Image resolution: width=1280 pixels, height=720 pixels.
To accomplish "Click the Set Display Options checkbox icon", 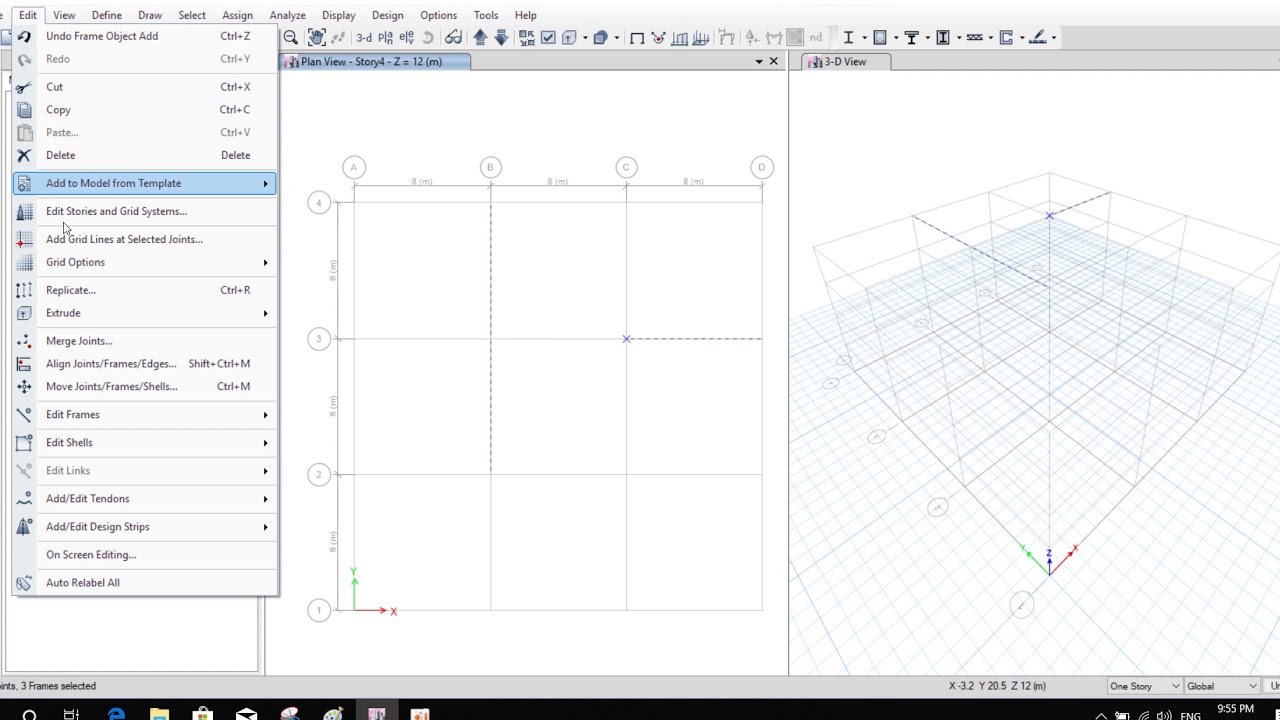I will coord(548,37).
